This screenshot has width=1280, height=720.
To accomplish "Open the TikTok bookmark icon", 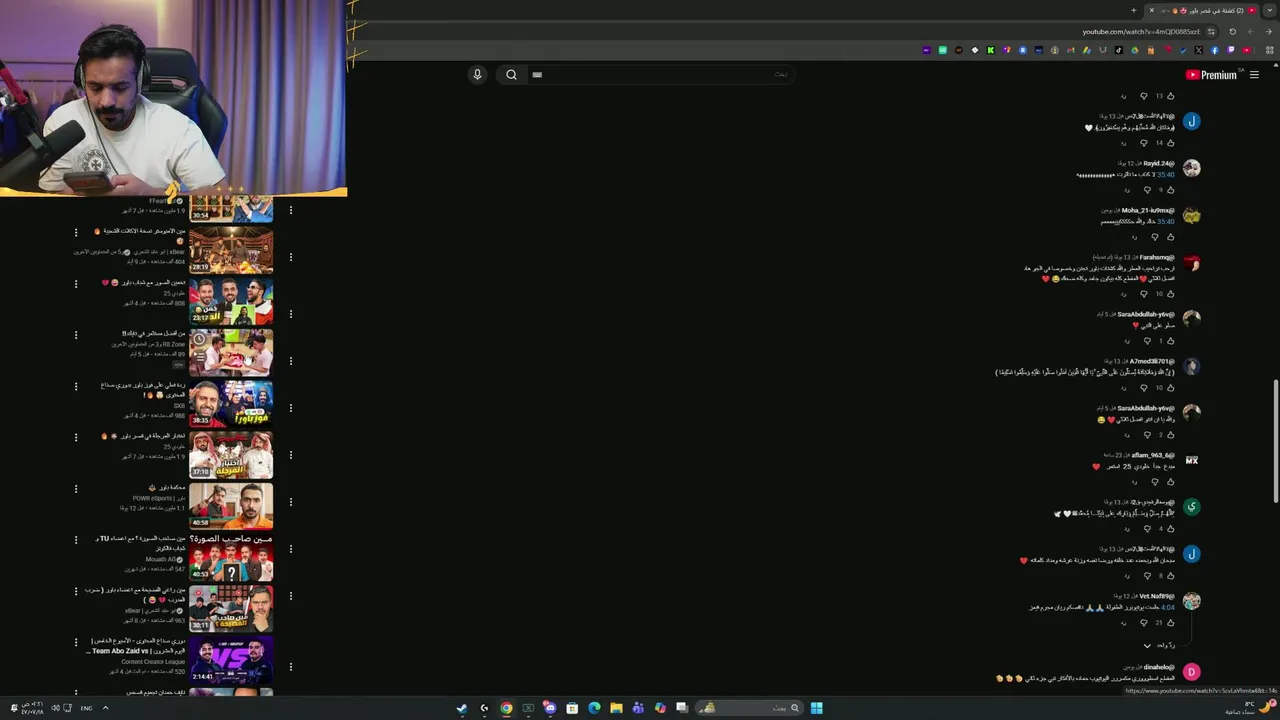I will coord(1119,50).
